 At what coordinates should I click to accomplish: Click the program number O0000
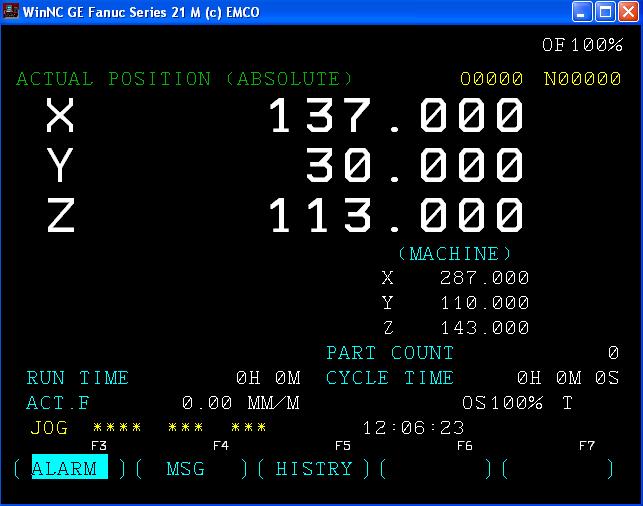click(491, 79)
